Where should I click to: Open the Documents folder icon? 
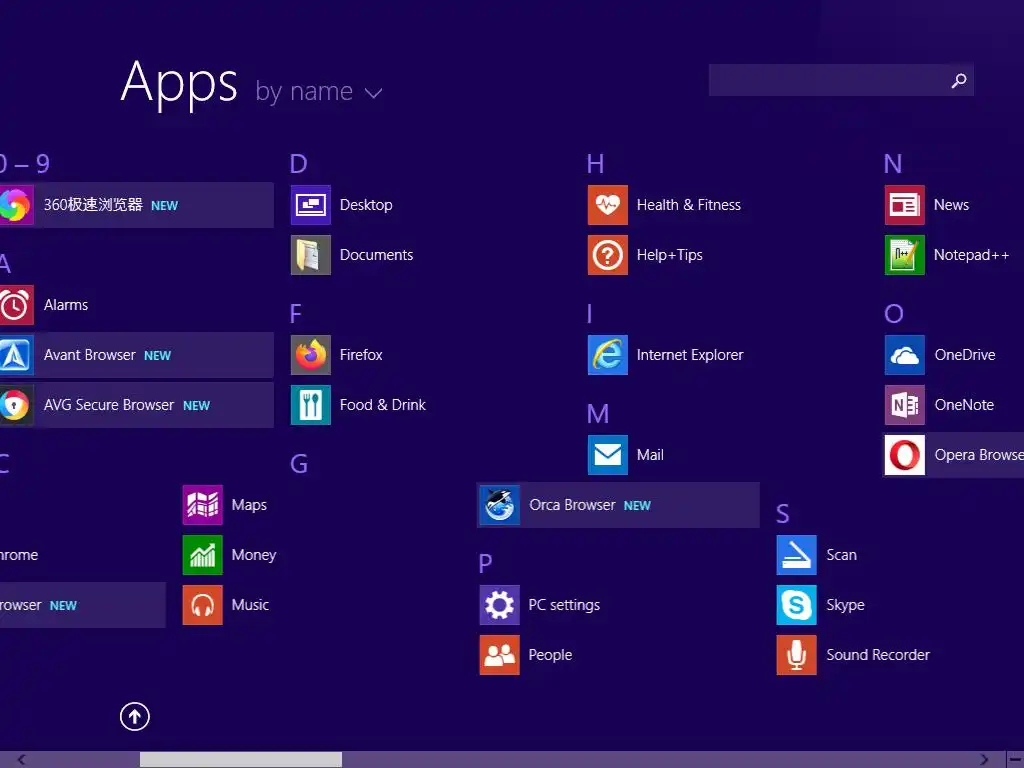click(x=311, y=255)
